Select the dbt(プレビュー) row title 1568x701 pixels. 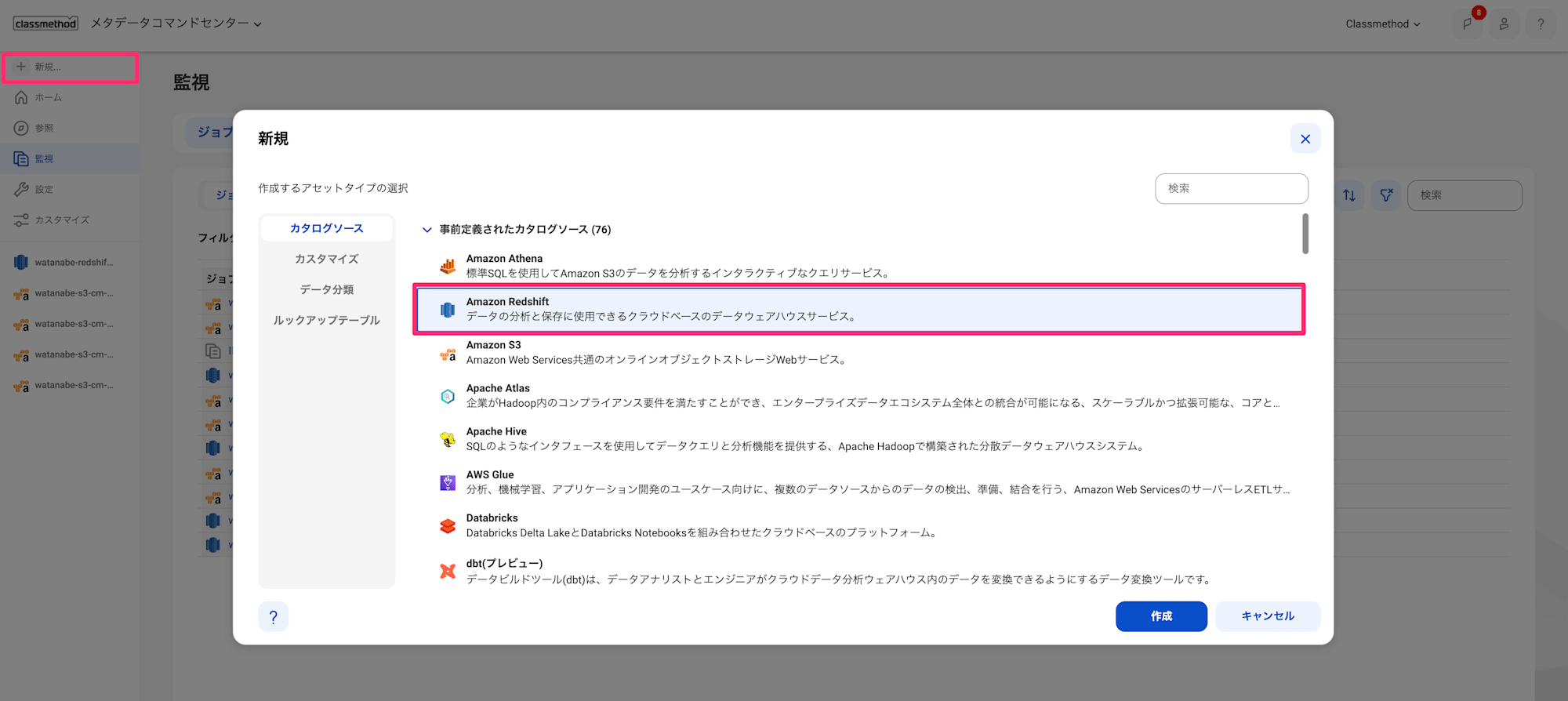(504, 563)
